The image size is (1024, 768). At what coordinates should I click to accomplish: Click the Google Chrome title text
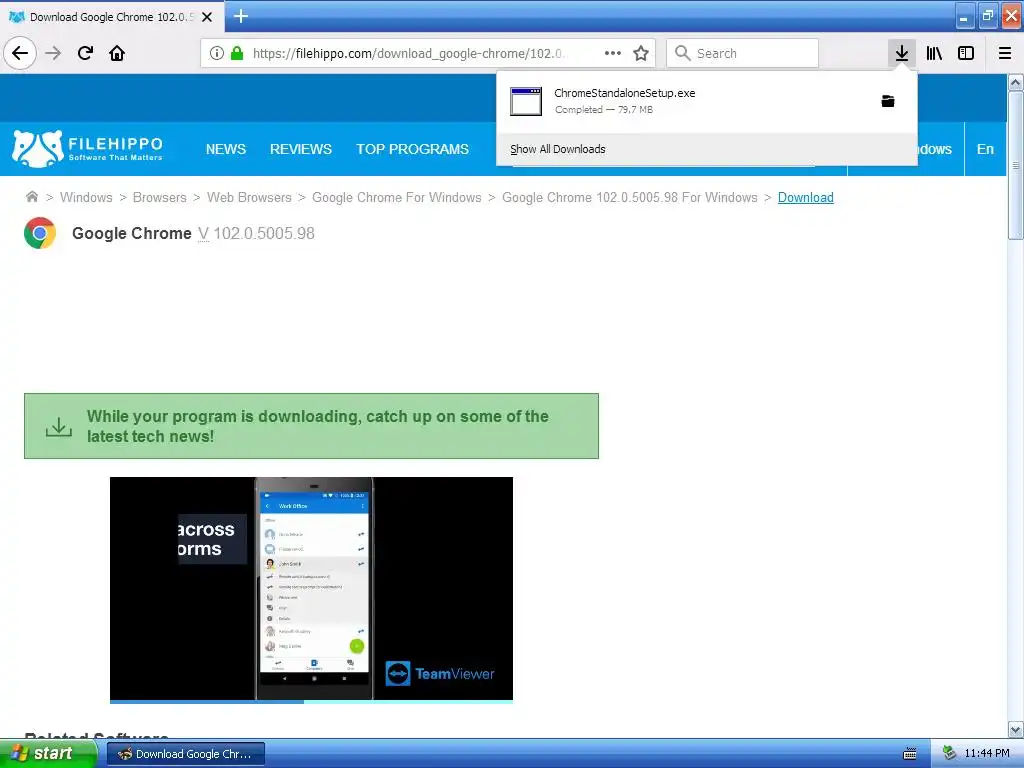point(131,233)
